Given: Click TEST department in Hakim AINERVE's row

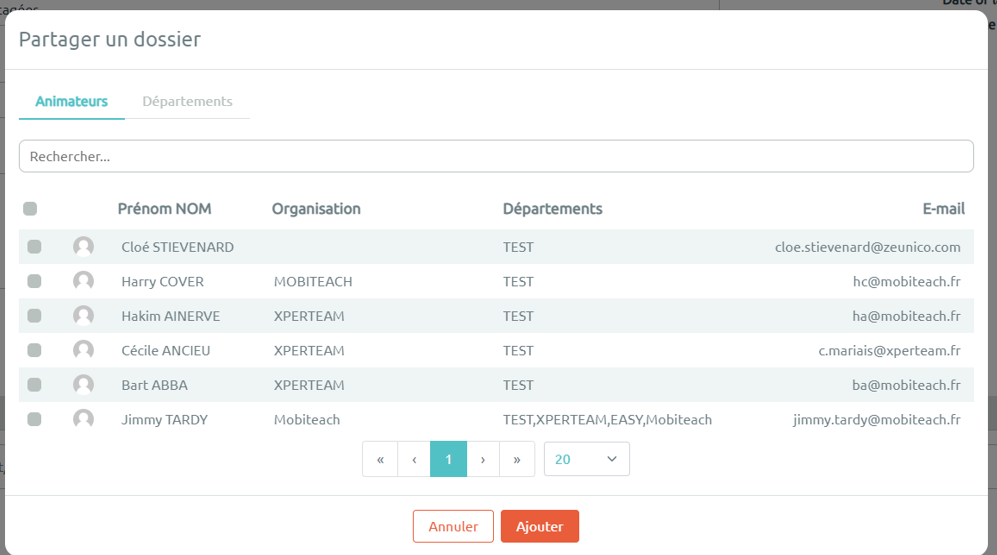Looking at the screenshot, I should pyautogui.click(x=518, y=316).
